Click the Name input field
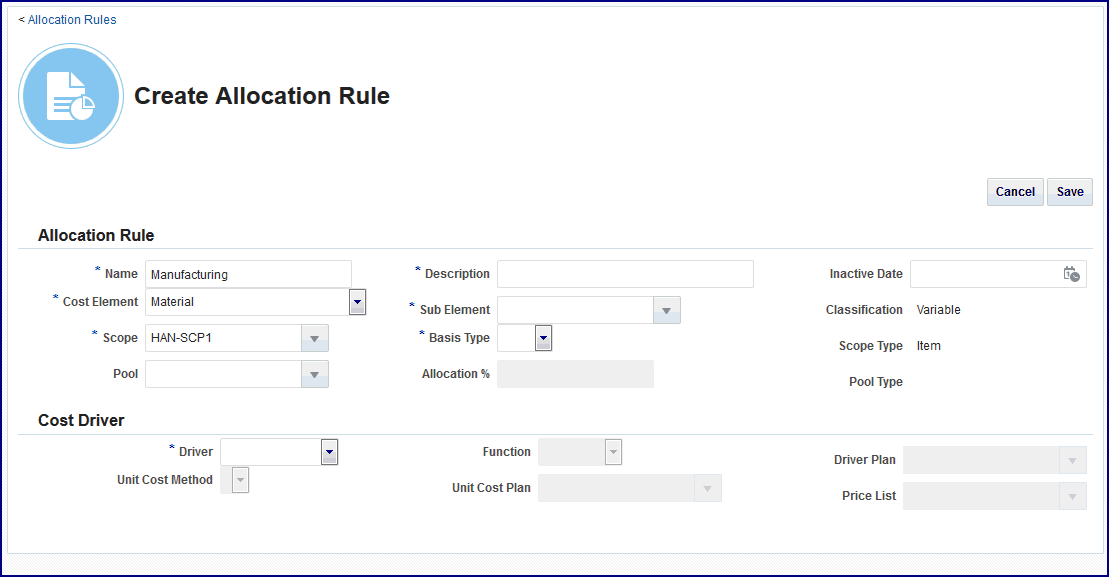The image size is (1109, 577). point(248,274)
